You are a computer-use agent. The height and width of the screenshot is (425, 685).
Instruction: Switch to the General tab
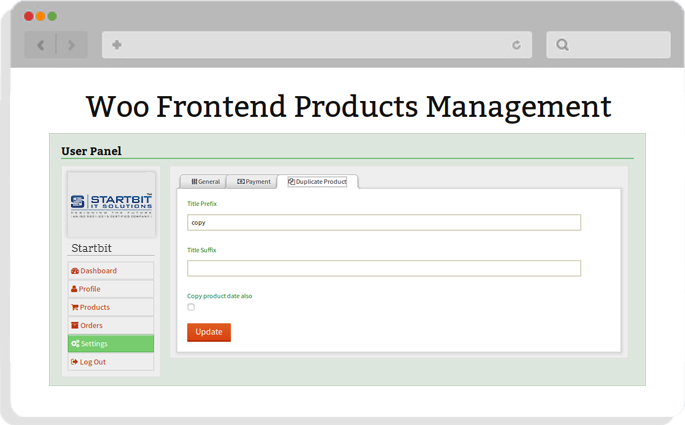[205, 182]
